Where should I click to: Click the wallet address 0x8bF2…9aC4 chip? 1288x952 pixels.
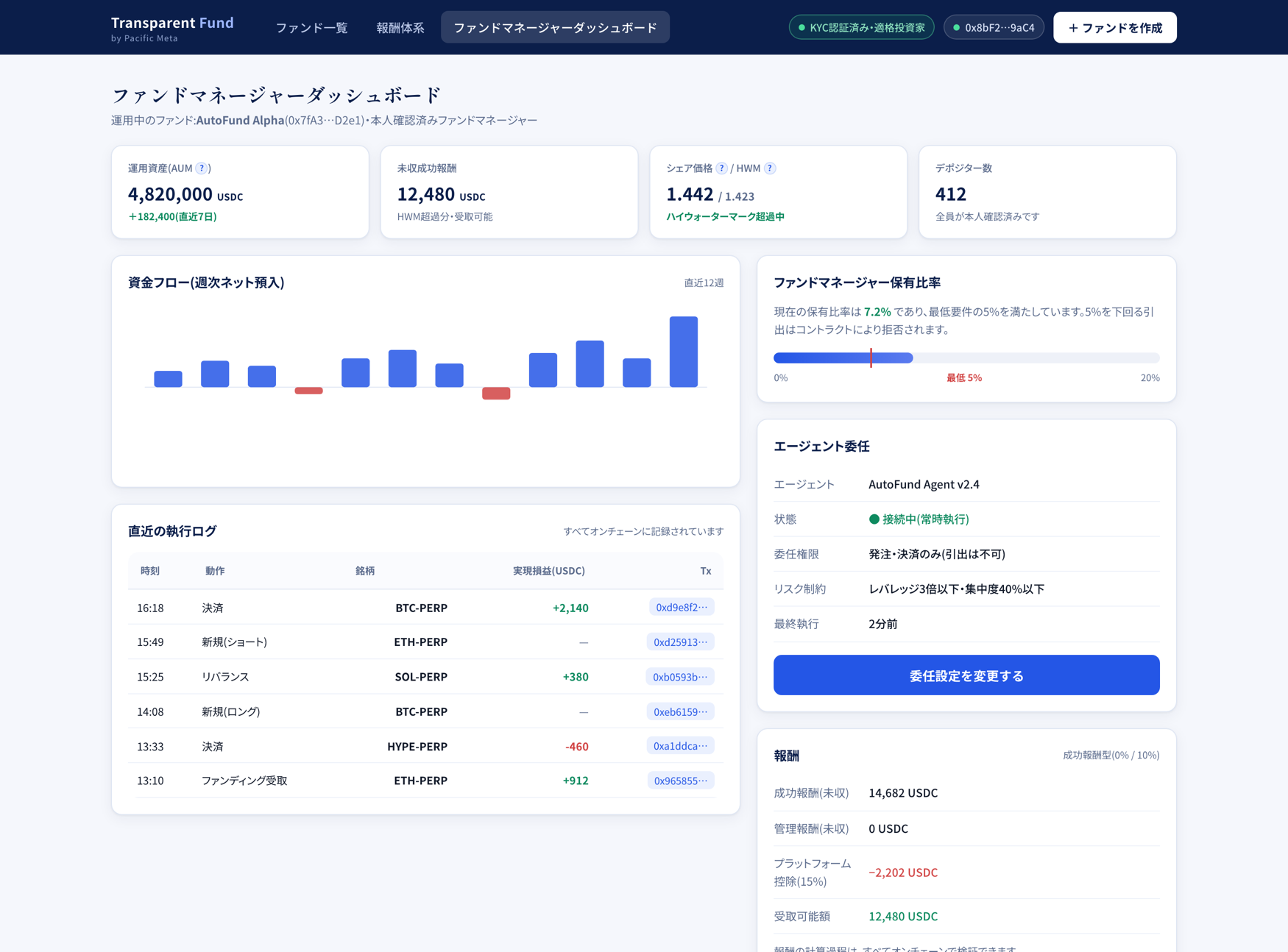993,27
